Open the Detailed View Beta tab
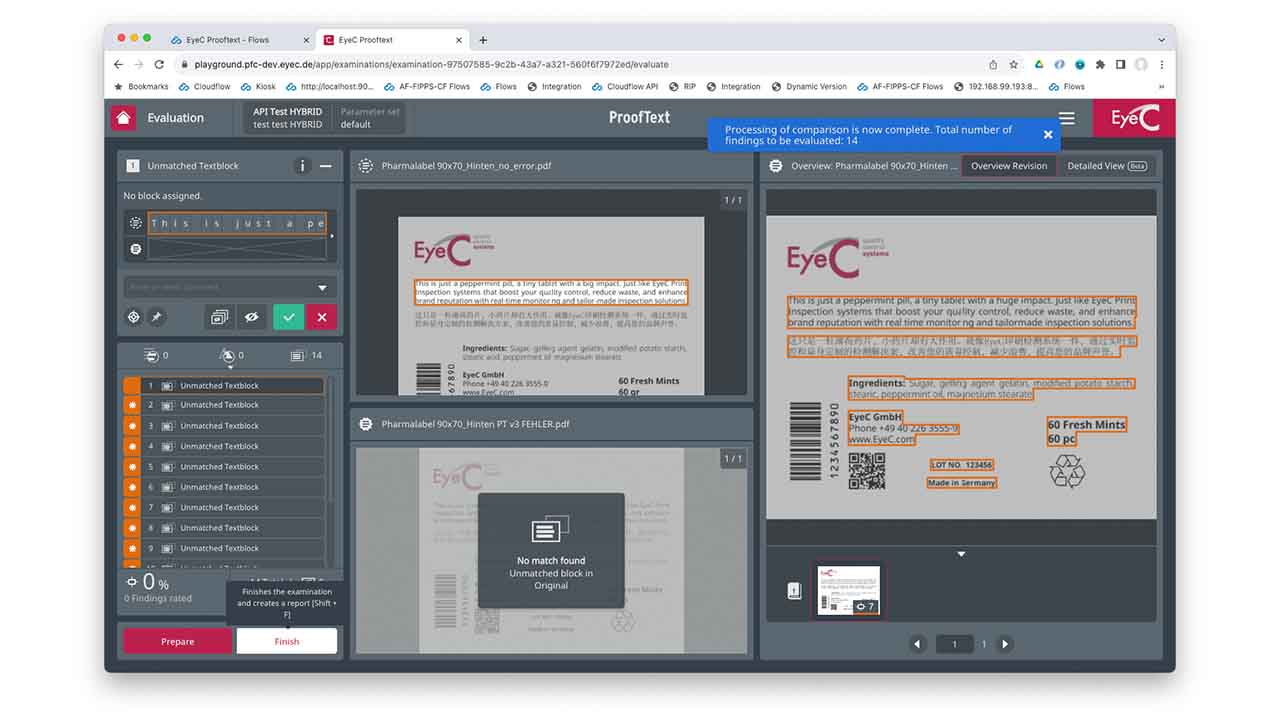Image resolution: width=1280 pixels, height=720 pixels. tap(1104, 166)
